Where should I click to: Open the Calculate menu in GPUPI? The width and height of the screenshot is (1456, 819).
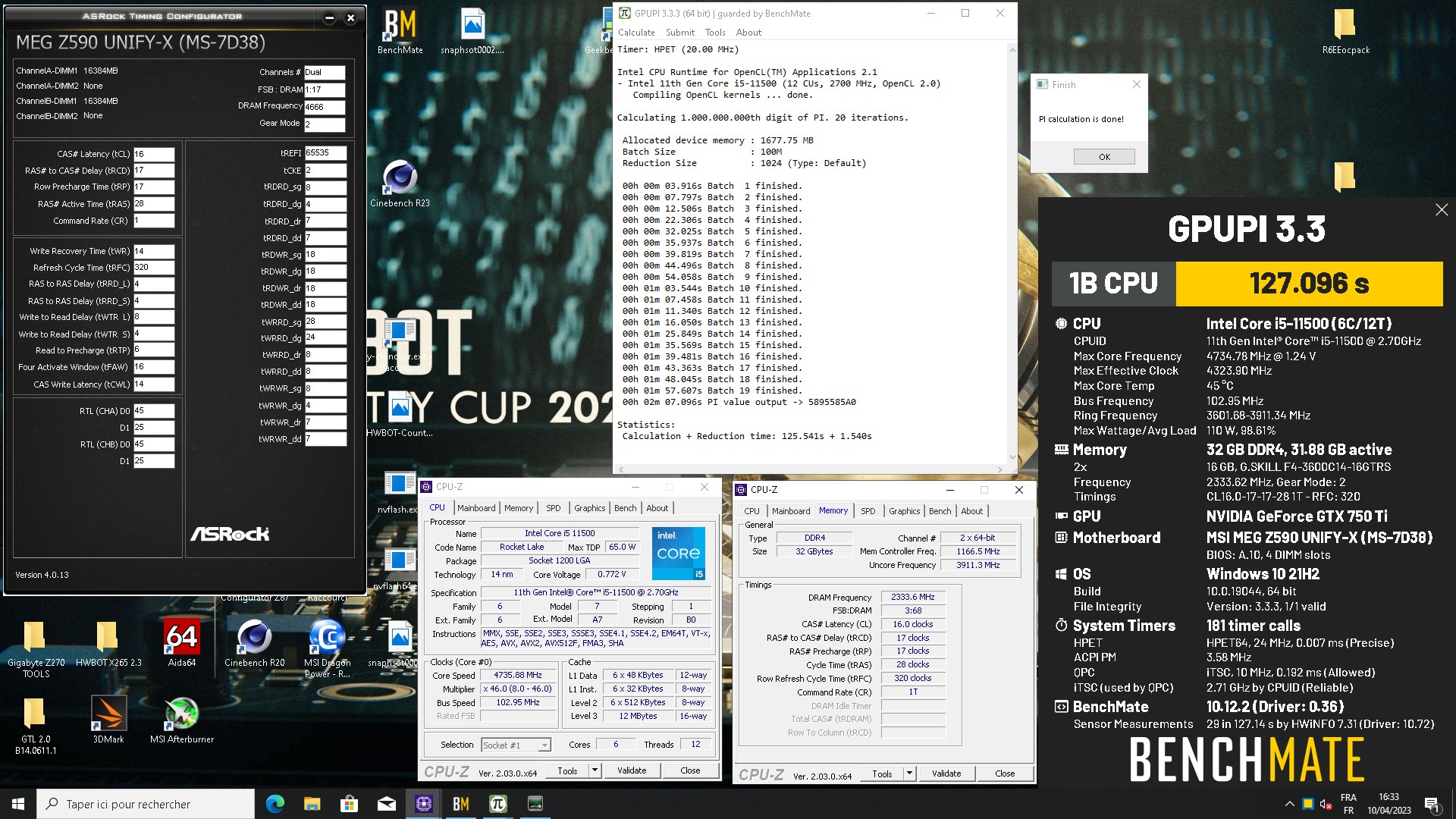pyautogui.click(x=636, y=33)
